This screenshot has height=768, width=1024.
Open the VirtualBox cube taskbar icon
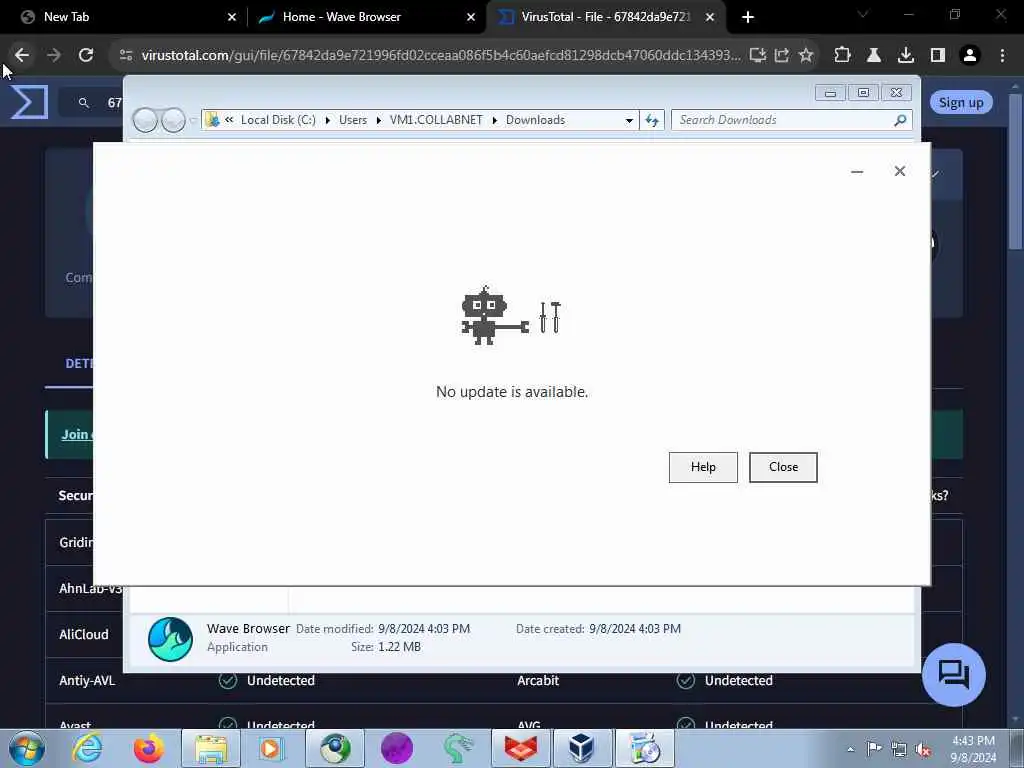pyautogui.click(x=582, y=748)
